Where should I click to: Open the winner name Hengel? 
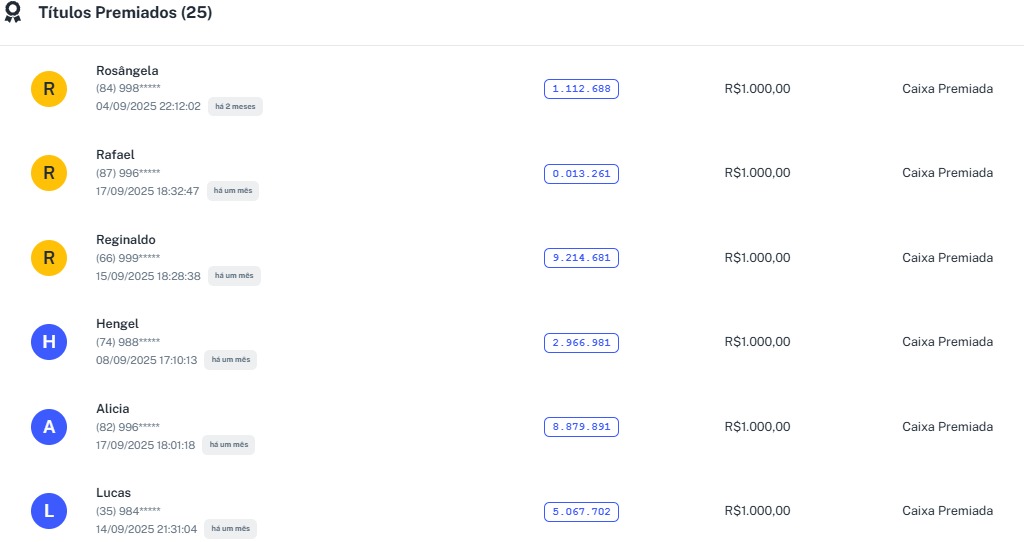pos(117,324)
